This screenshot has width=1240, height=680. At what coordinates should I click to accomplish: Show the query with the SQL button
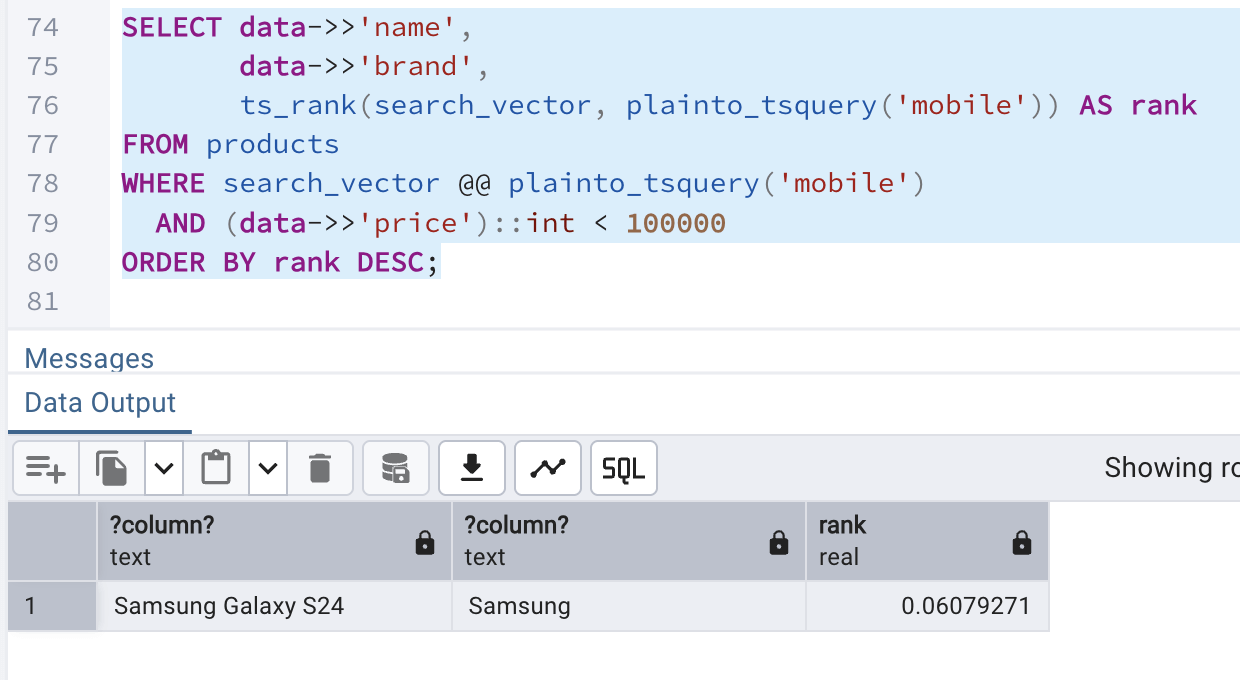pyautogui.click(x=624, y=468)
